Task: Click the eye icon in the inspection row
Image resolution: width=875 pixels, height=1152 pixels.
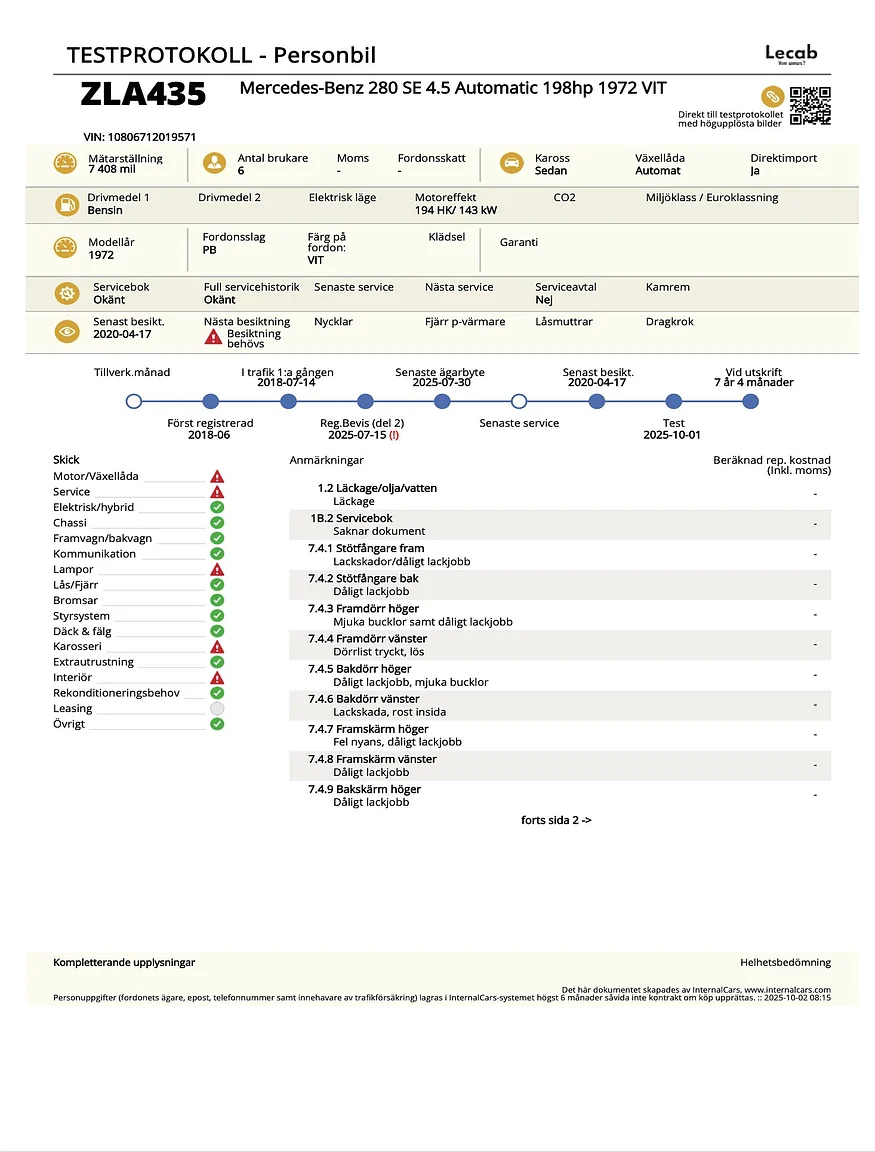Action: point(66,331)
